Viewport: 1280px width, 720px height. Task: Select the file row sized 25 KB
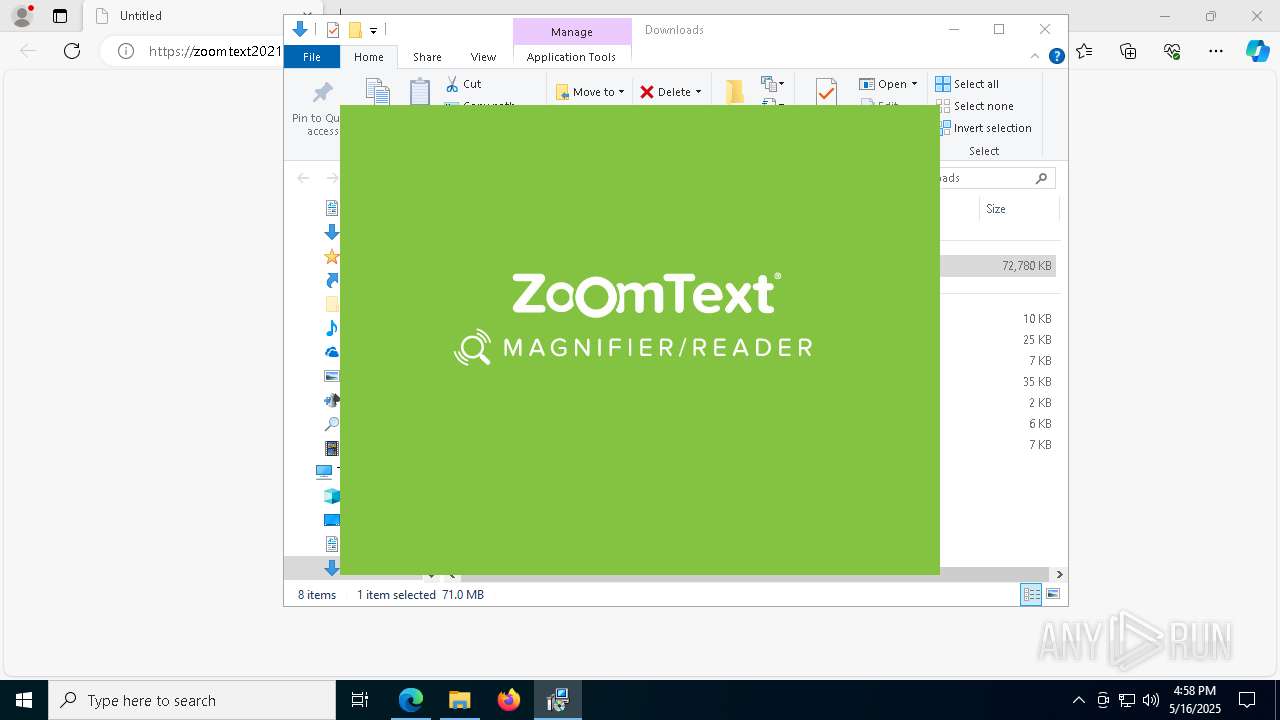pyautogui.click(x=998, y=340)
